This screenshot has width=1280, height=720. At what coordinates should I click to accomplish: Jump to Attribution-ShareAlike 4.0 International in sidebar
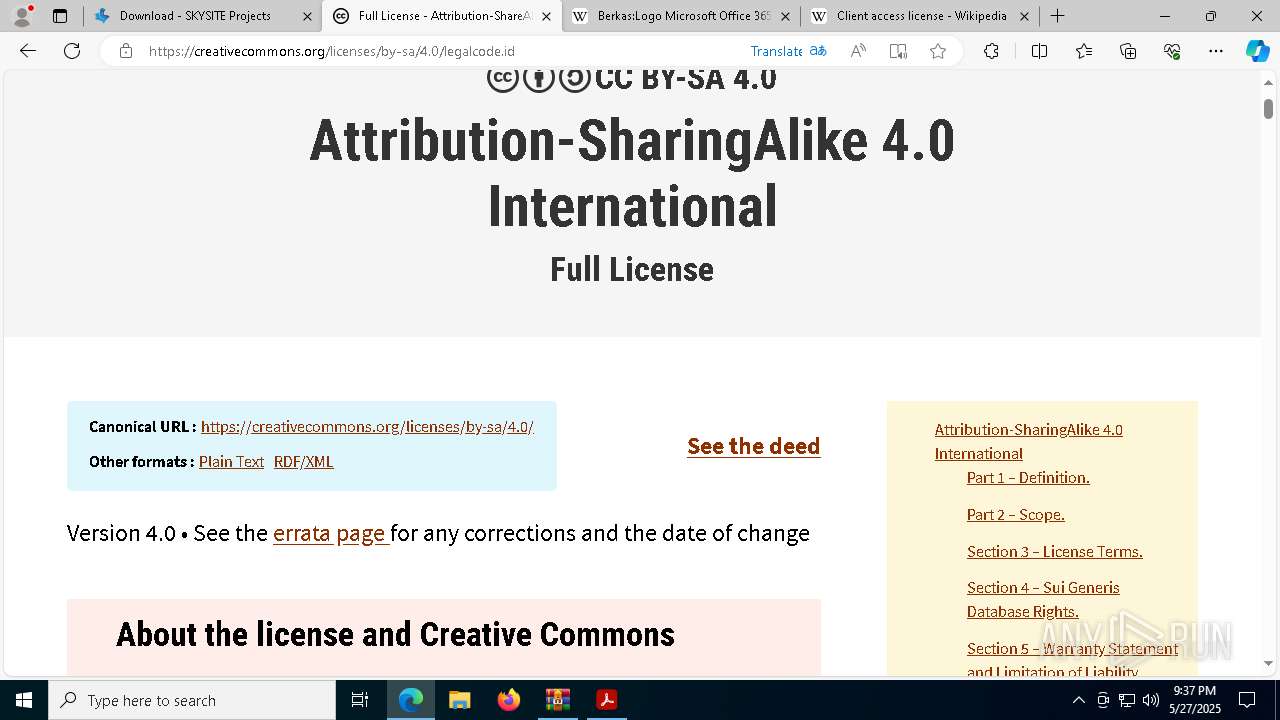click(x=1028, y=442)
